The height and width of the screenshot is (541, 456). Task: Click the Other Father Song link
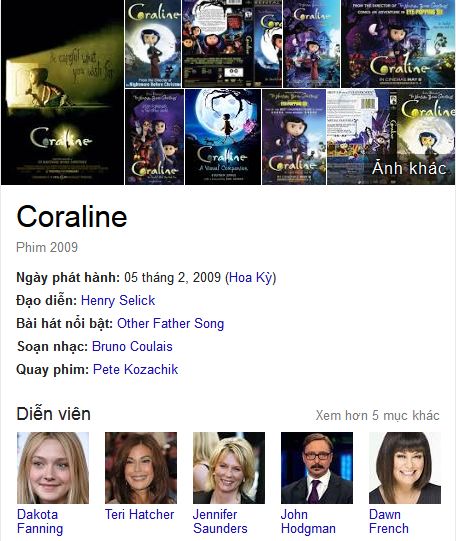coord(171,324)
